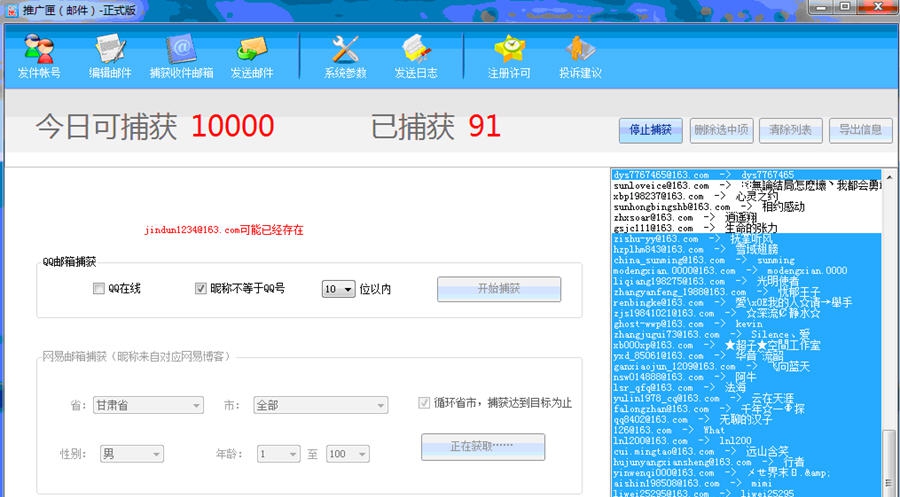Viewport: 900px width, 497px height.
Task: Select list row xbp198237@163.com
Action: 746,196
